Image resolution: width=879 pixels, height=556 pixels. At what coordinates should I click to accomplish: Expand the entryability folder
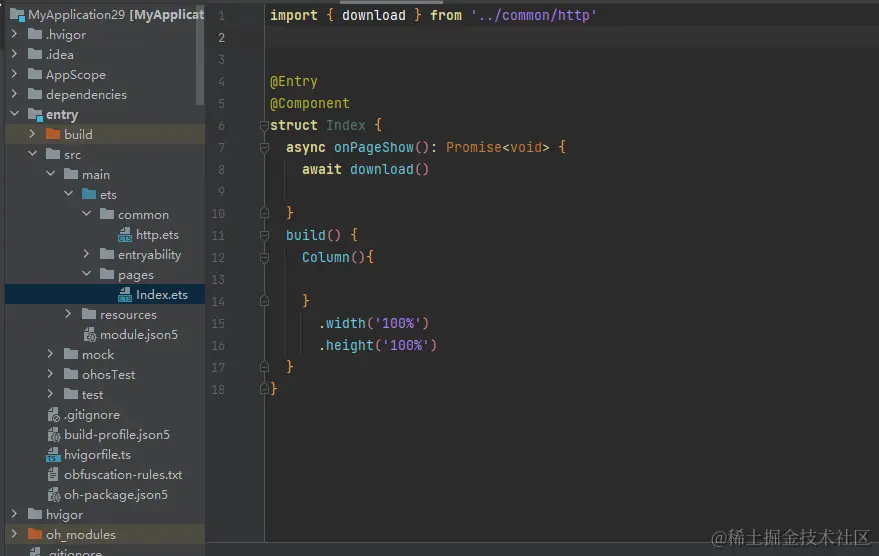[x=86, y=254]
